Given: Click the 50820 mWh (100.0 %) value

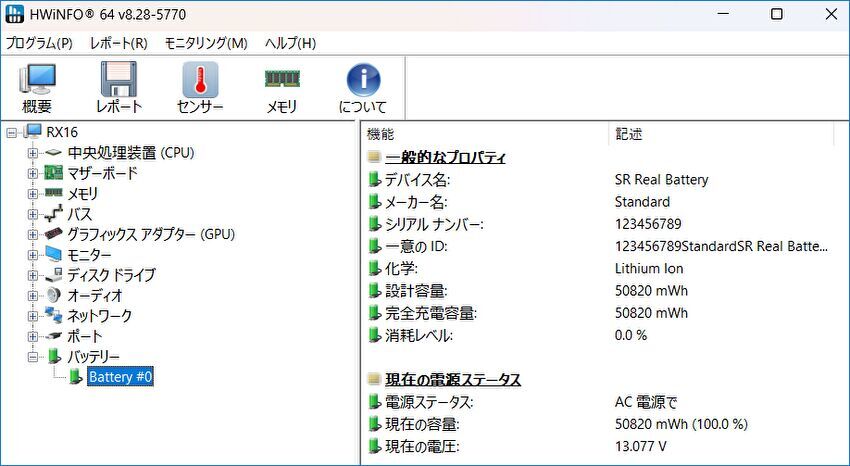Looking at the screenshot, I should pos(681,424).
